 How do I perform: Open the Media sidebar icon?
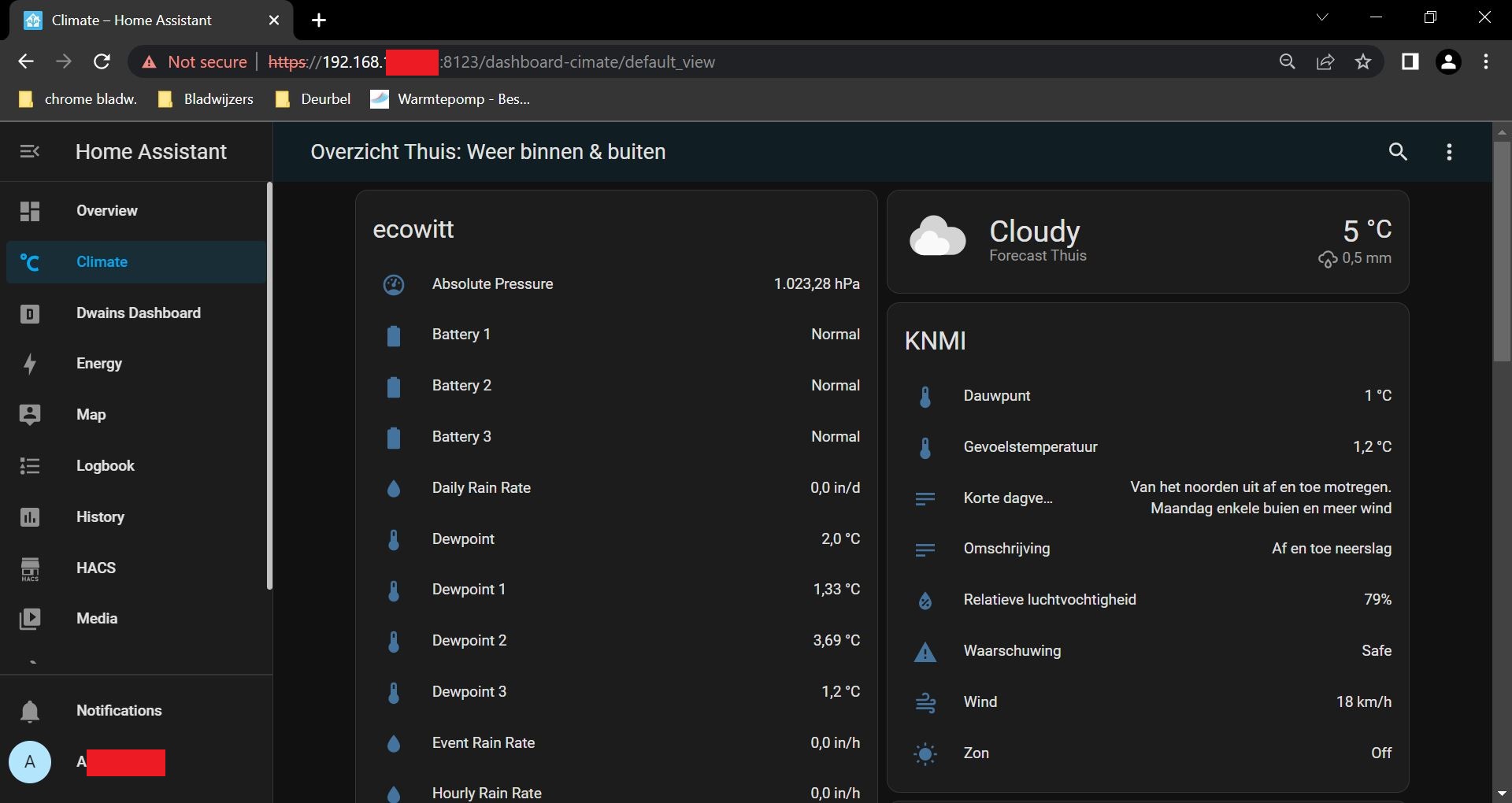tap(30, 619)
